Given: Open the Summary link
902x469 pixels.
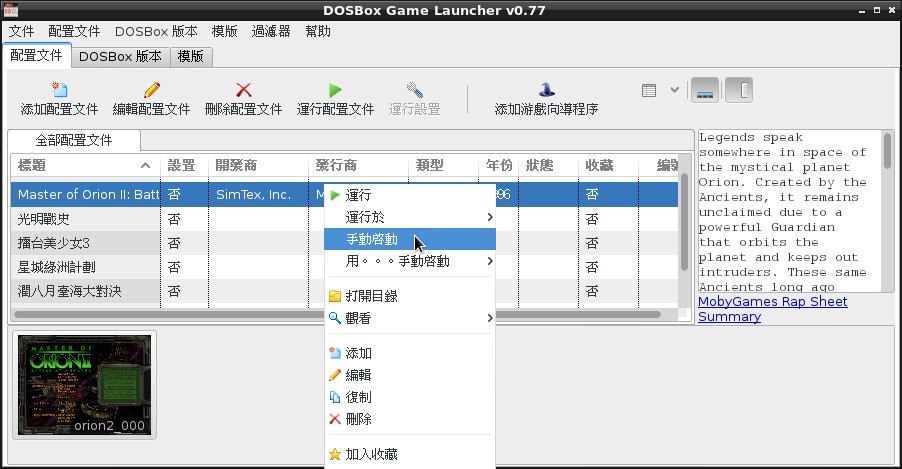Looking at the screenshot, I should pos(729,317).
